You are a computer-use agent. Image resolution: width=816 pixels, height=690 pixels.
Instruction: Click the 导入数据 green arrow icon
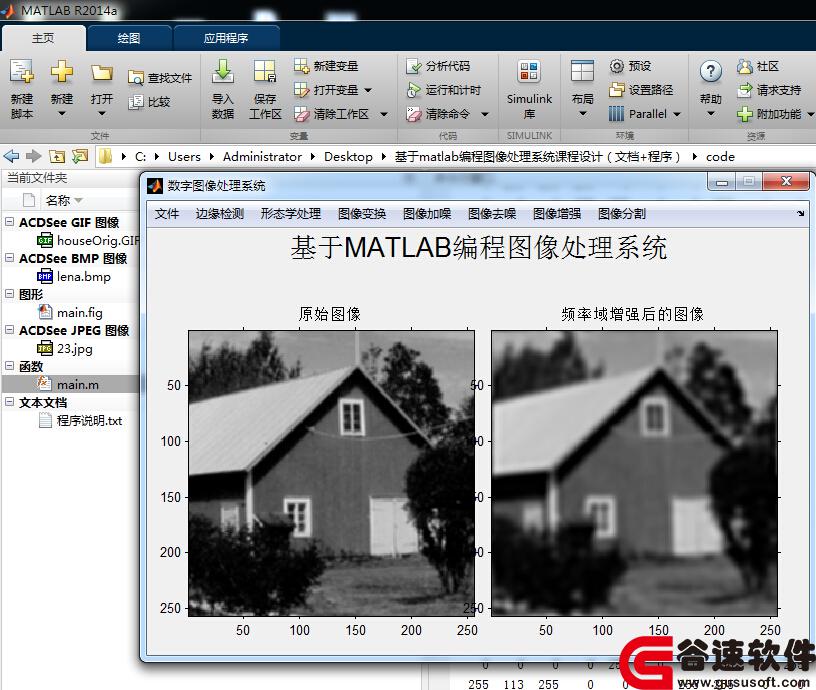(223, 71)
